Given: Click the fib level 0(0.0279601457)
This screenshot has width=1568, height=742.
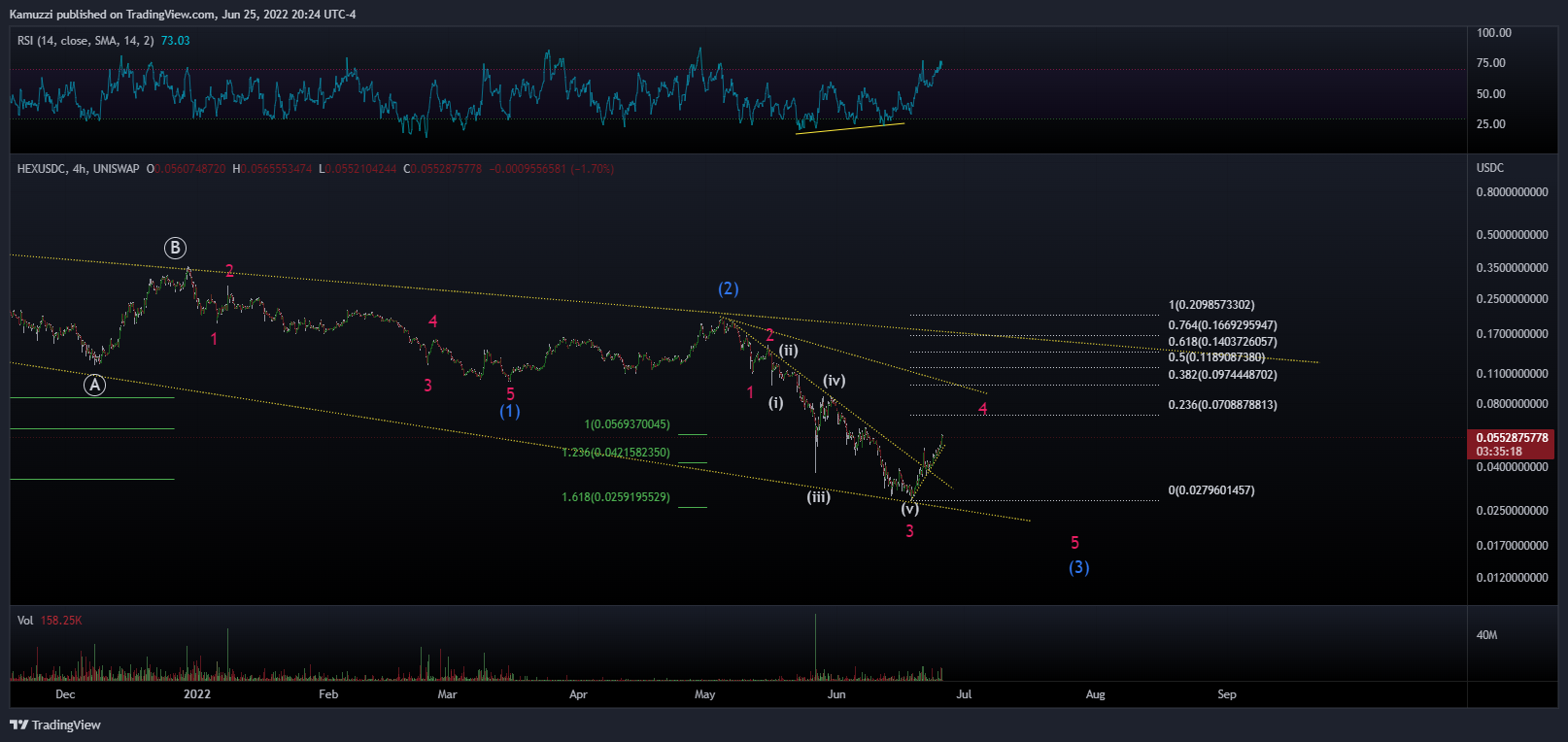Looking at the screenshot, I should [1211, 490].
